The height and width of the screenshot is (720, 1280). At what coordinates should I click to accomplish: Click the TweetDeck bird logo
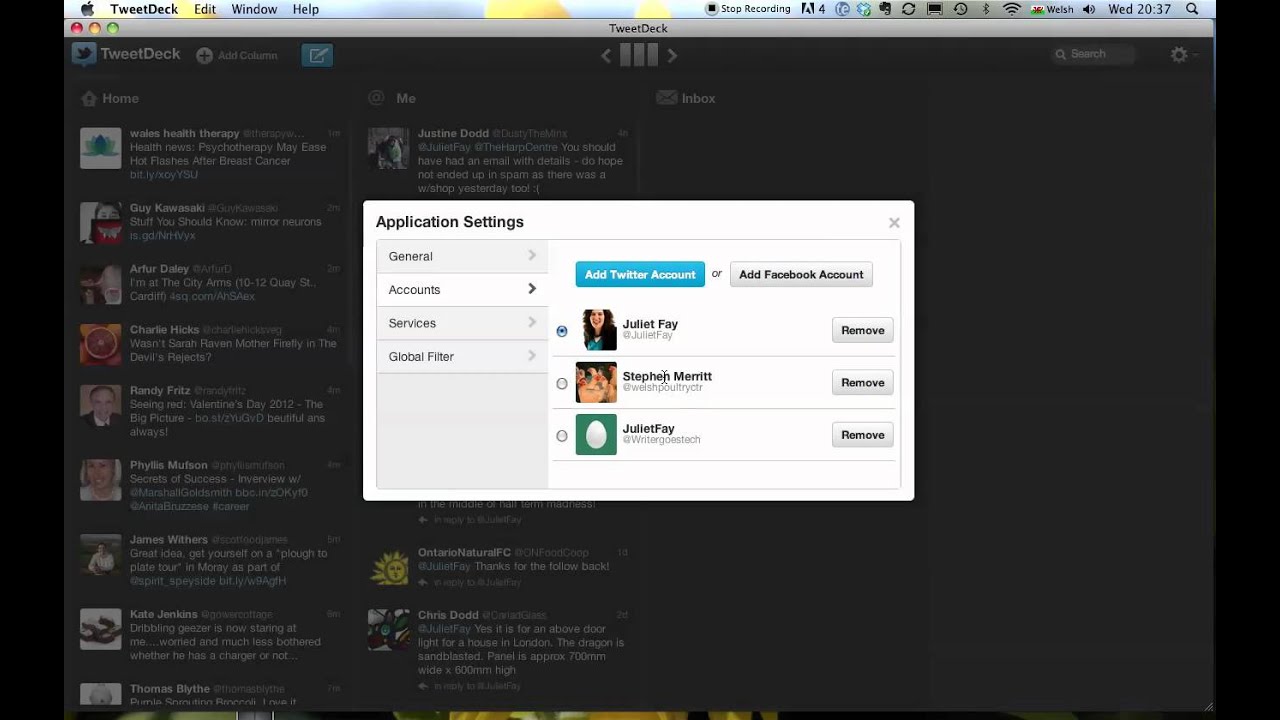click(x=84, y=54)
